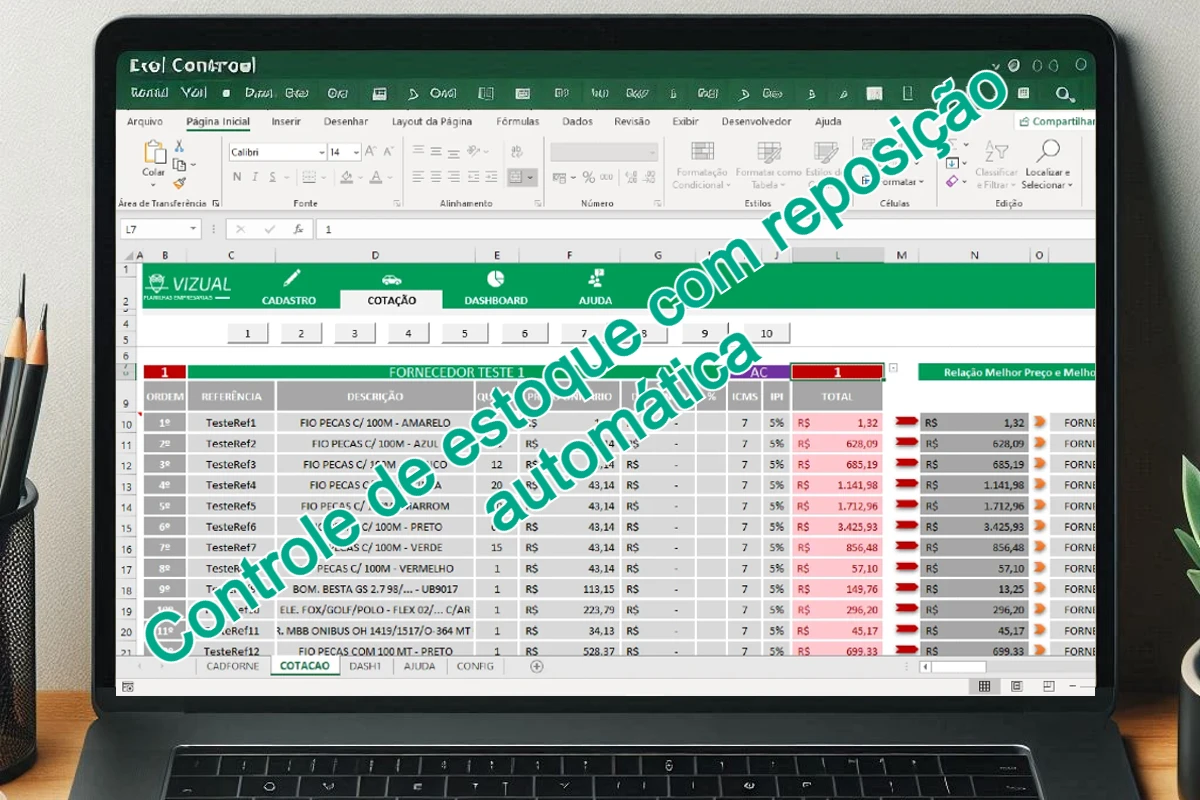Image resolution: width=1200 pixels, height=800 pixels.
Task: Click the fill color bucket swatch
Action: tap(347, 177)
